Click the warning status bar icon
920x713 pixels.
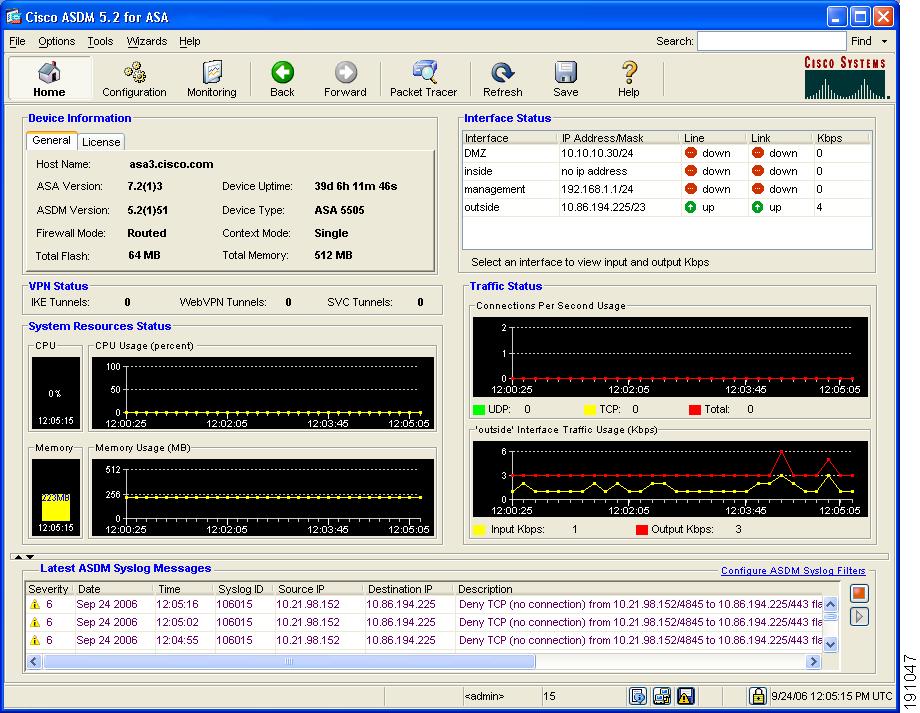tap(685, 697)
